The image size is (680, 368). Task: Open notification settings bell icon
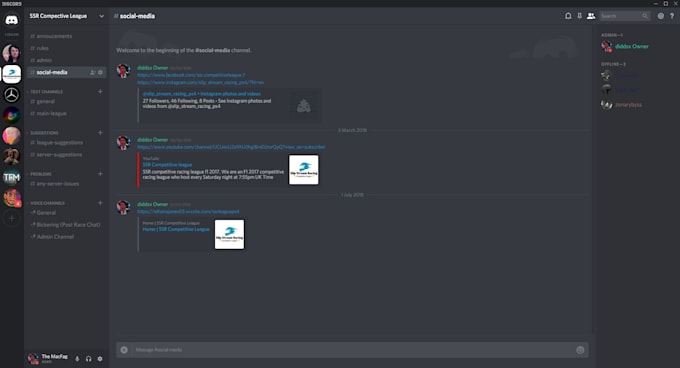coord(568,16)
